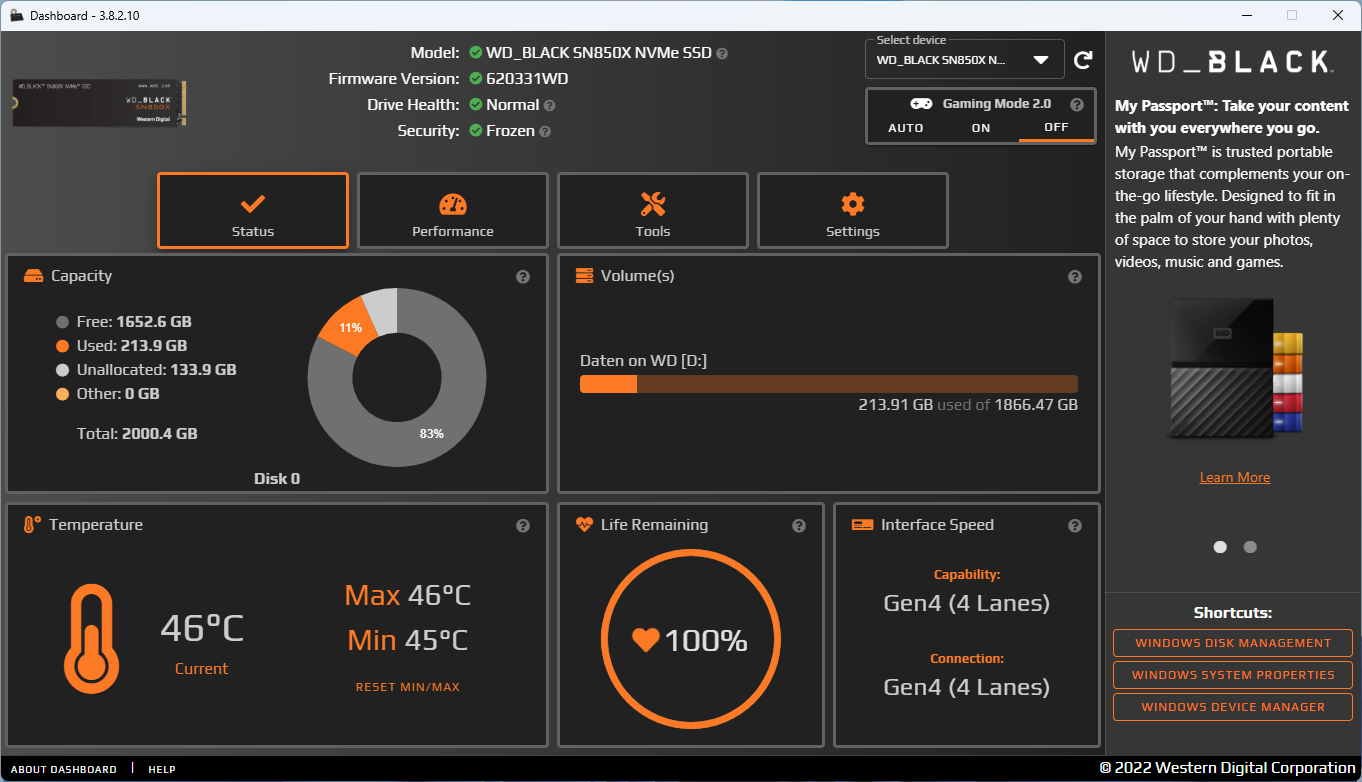1362x782 pixels.
Task: Click the Capacity panel help icon
Action: pyautogui.click(x=523, y=277)
